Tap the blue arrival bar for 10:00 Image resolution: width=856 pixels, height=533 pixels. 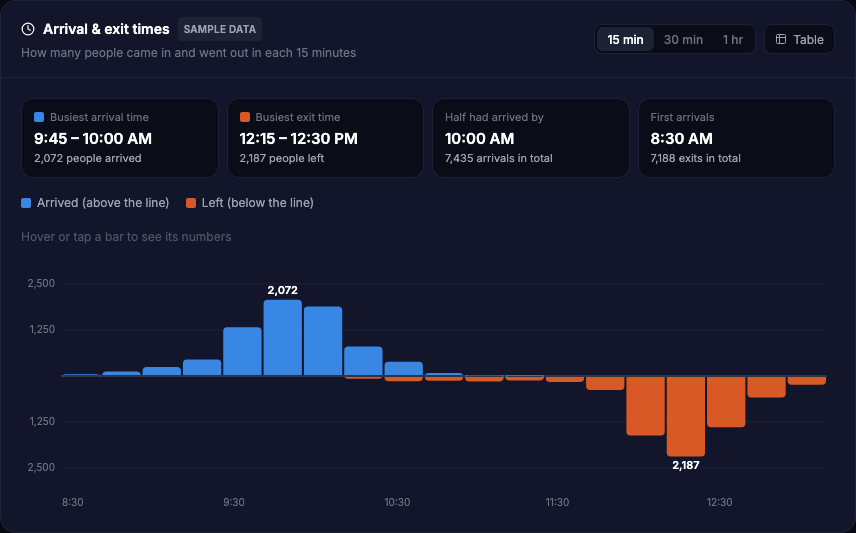[323, 341]
